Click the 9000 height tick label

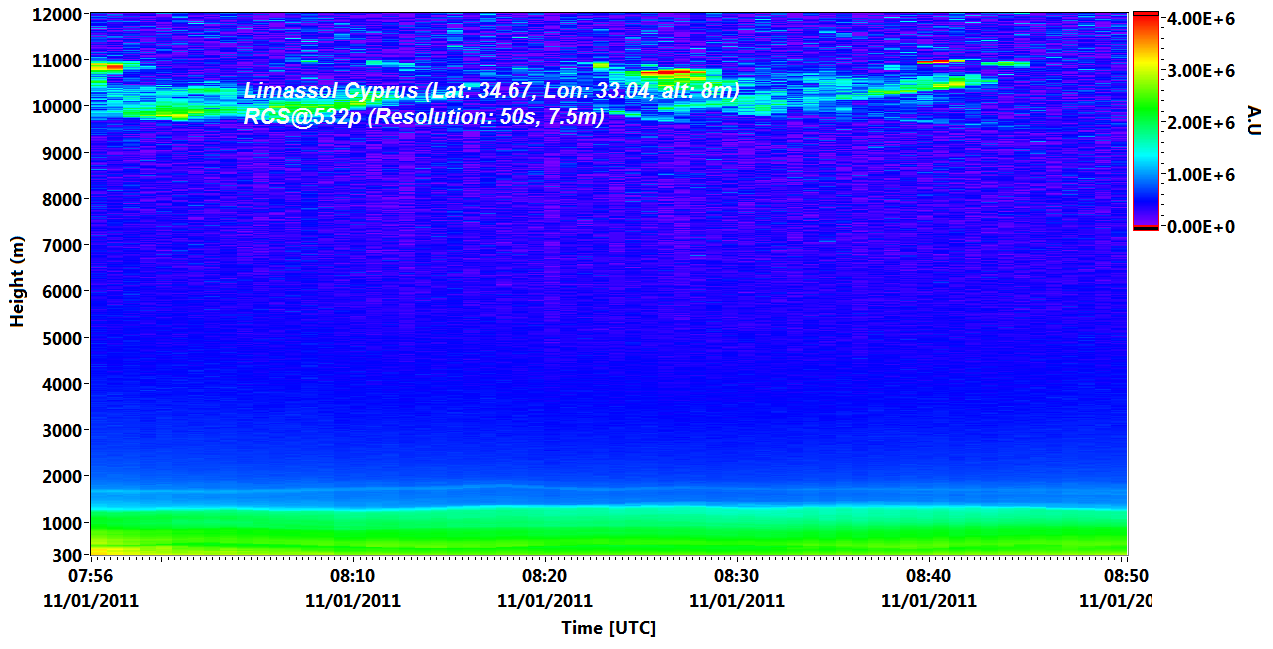(60, 153)
